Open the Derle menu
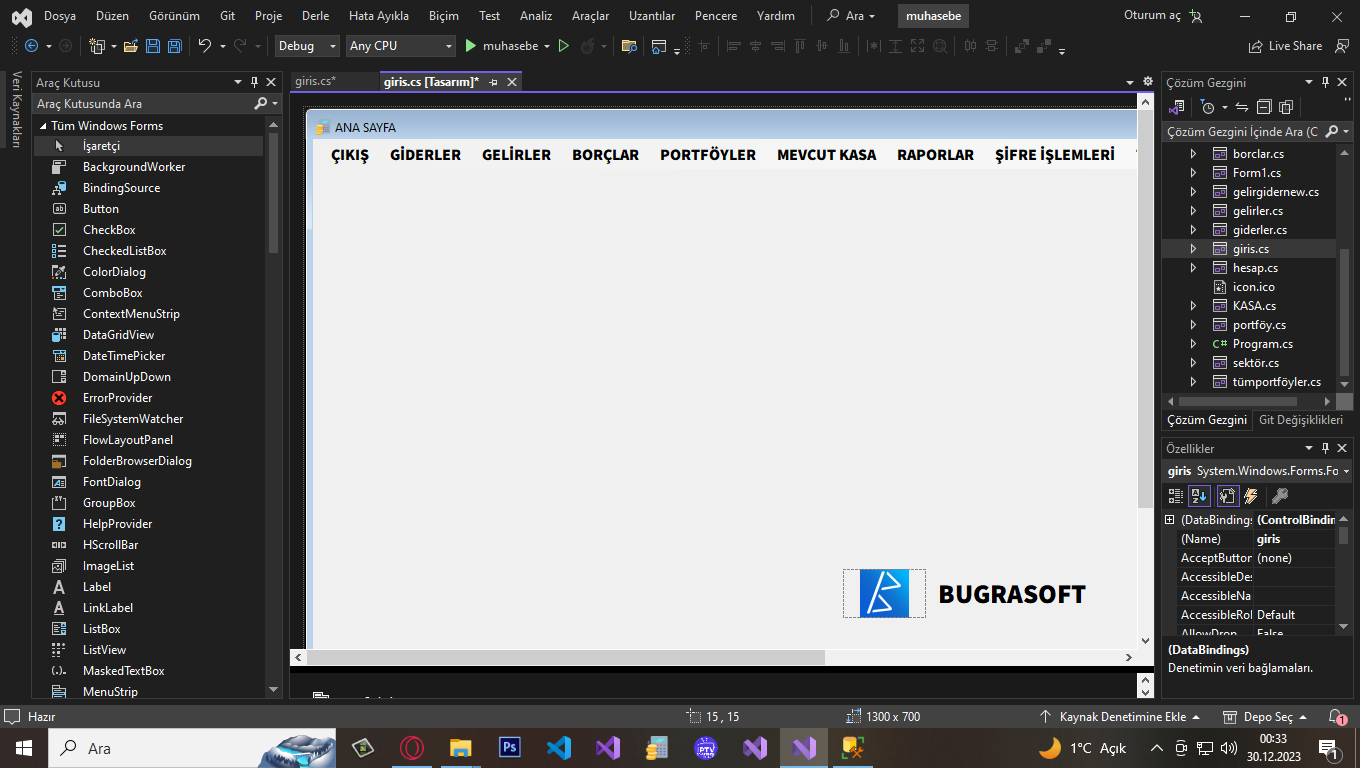1360x768 pixels. click(x=315, y=16)
